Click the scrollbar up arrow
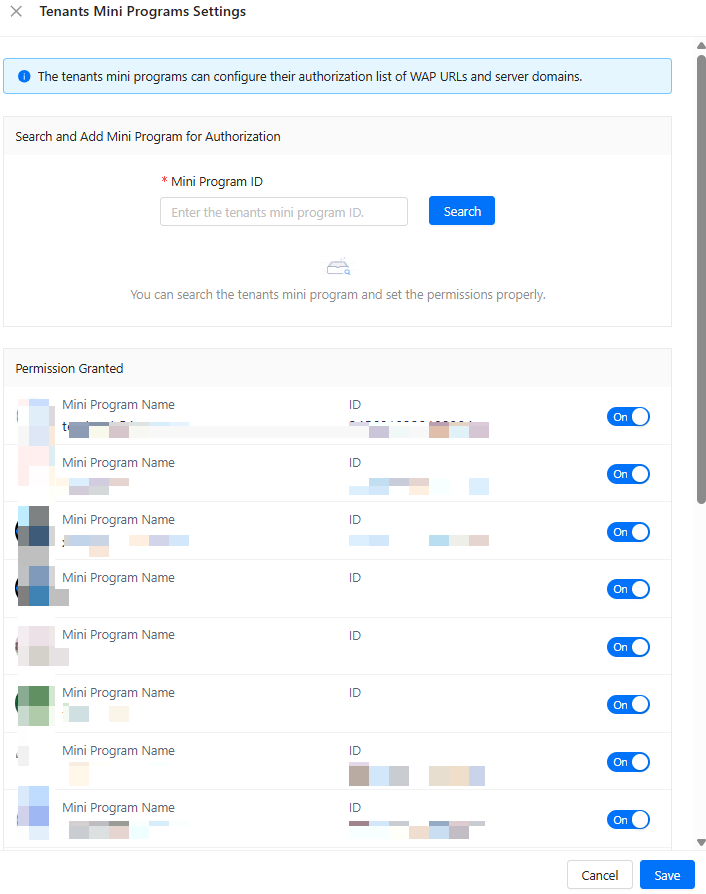Screen dimensions: 706x894 [x=701, y=46]
